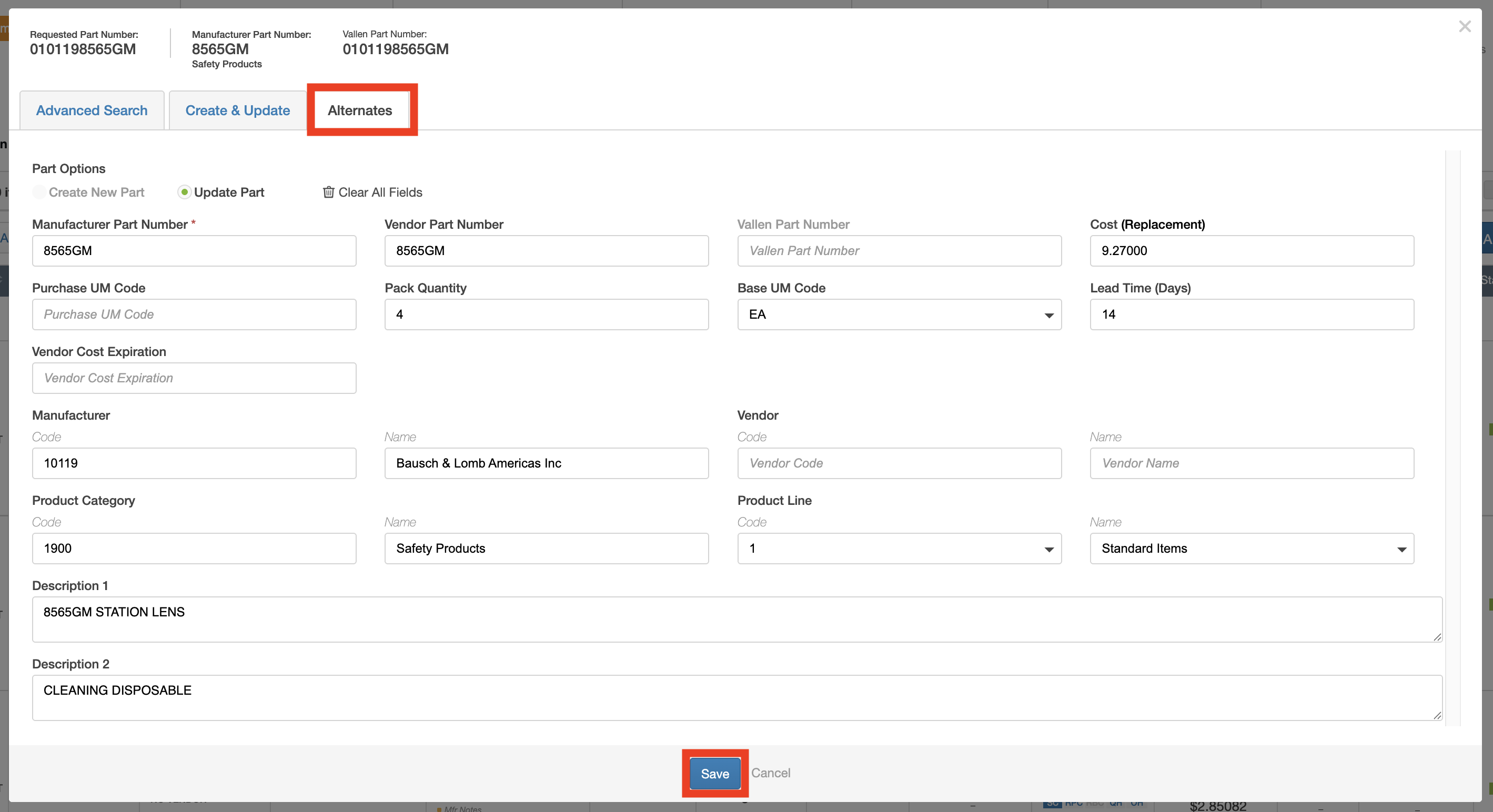Select the Create New Part radio button
Screen dimensions: 1493x812
(x=39, y=192)
